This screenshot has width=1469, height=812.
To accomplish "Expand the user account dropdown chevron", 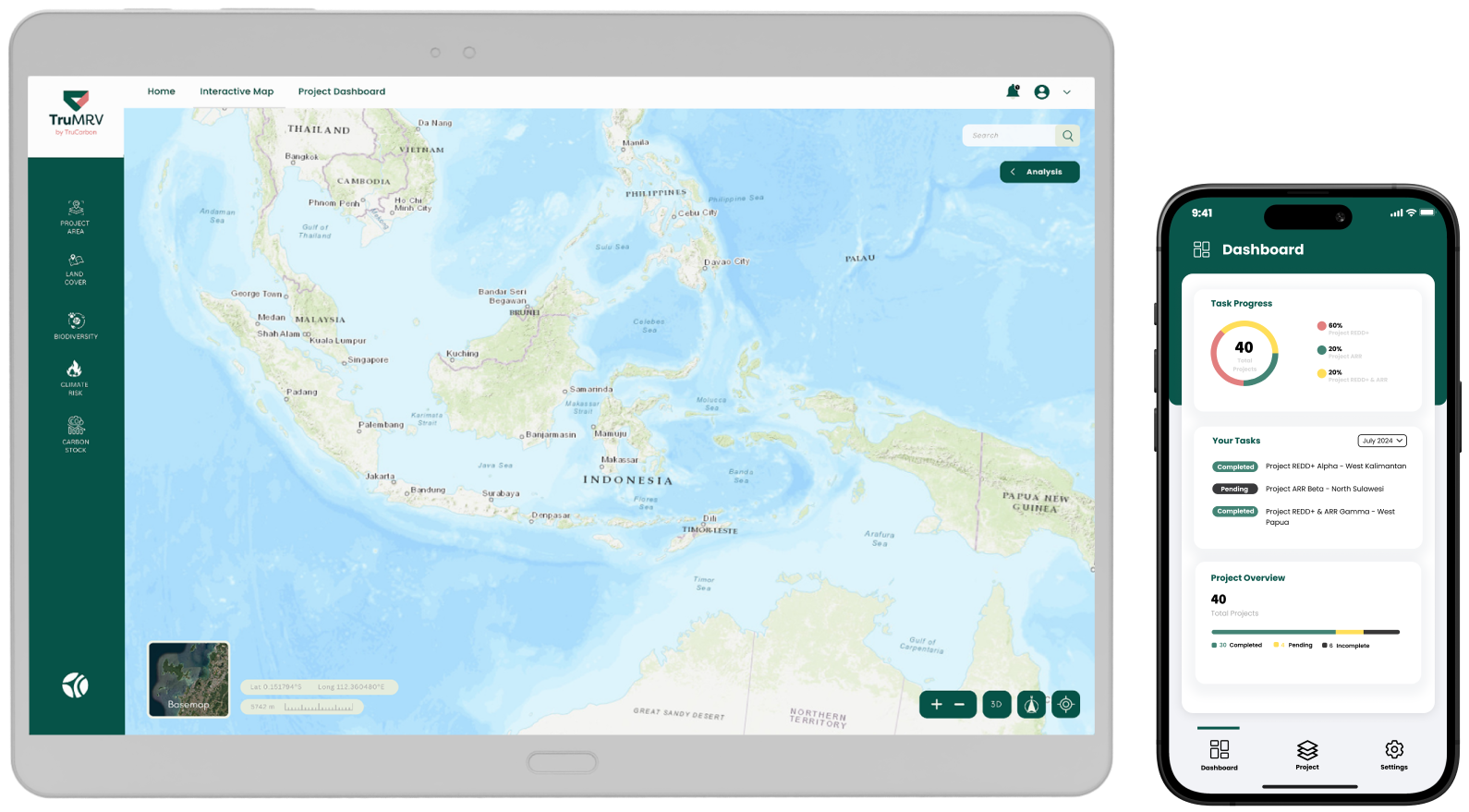I will pos(1067,92).
